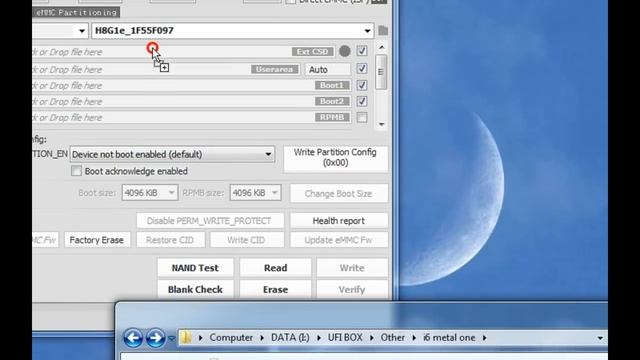This screenshot has height=360, width=640.
Task: Click the Factory Erase button
Action: [97, 240]
